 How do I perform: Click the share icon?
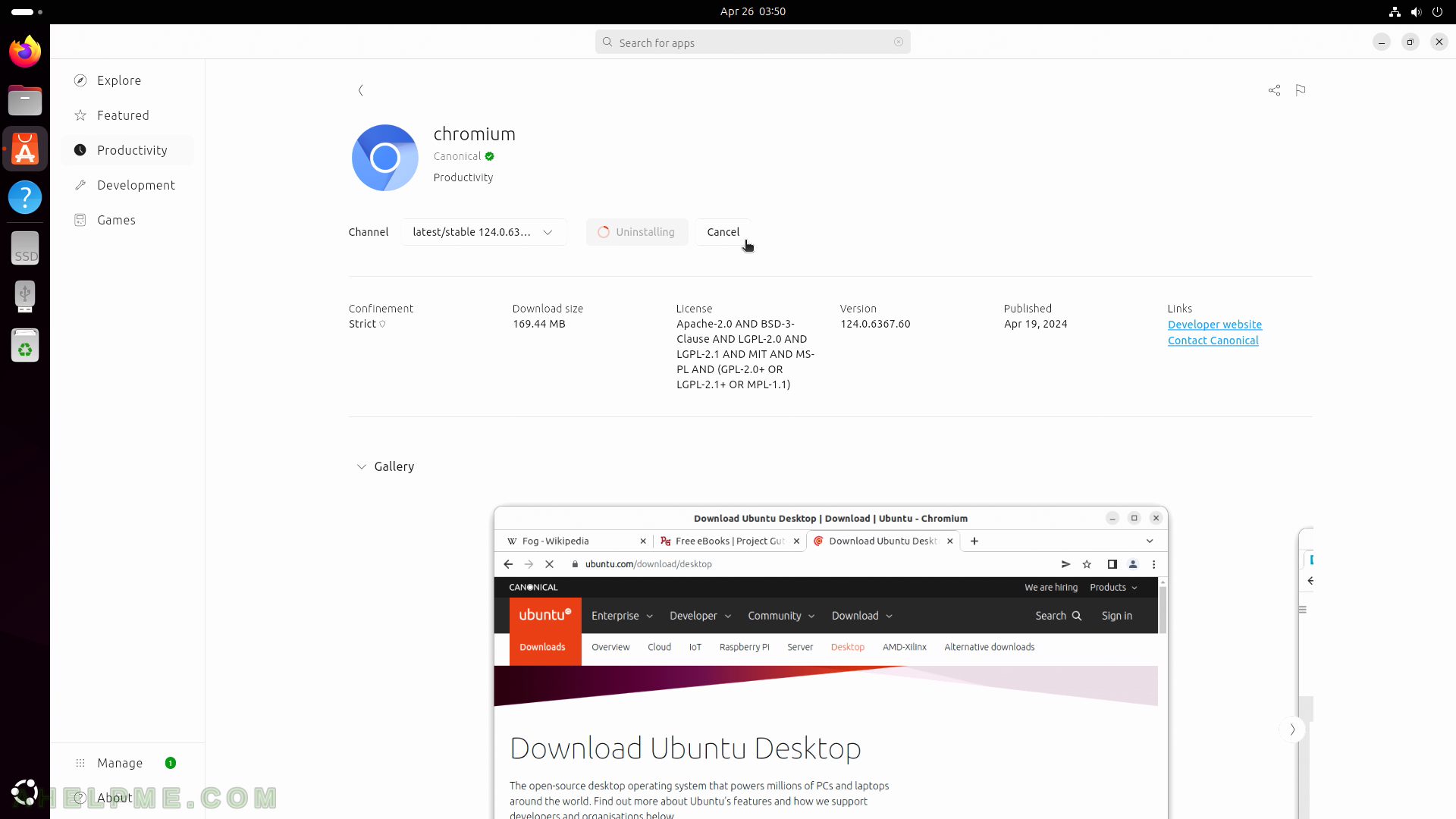[x=1274, y=90]
